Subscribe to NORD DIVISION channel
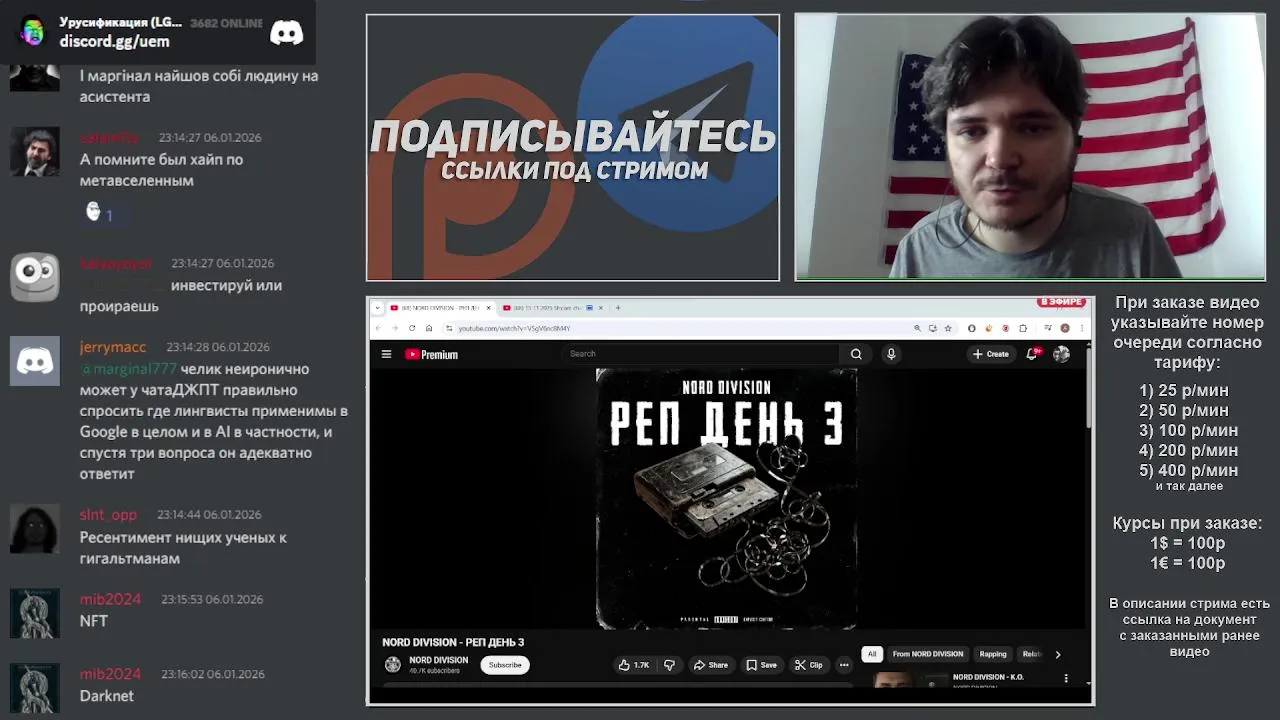 505,665
